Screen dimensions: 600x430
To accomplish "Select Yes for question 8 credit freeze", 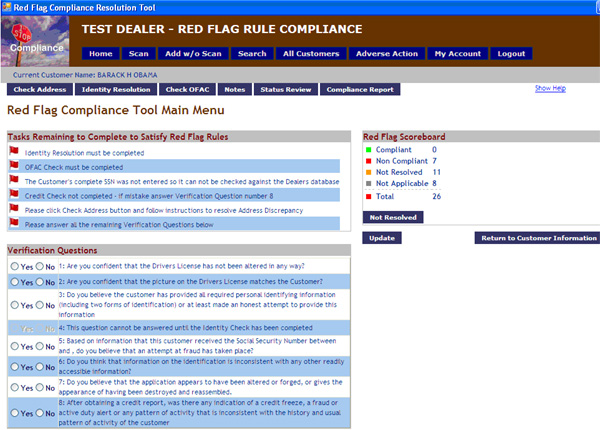I will pyautogui.click(x=15, y=413).
